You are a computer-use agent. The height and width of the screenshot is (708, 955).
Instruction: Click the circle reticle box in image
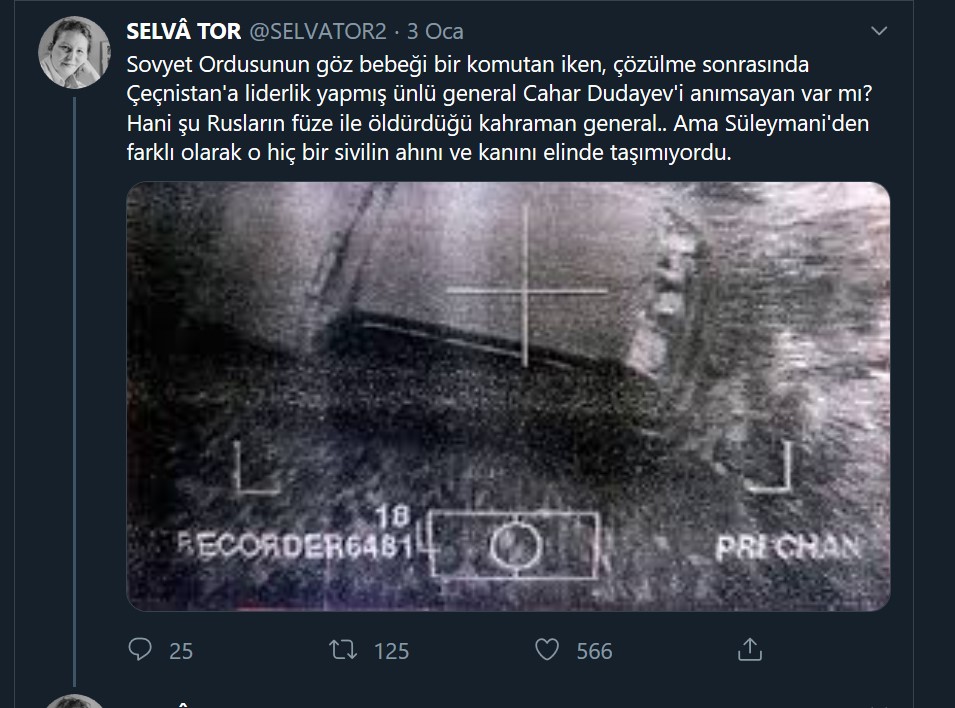[x=515, y=545]
